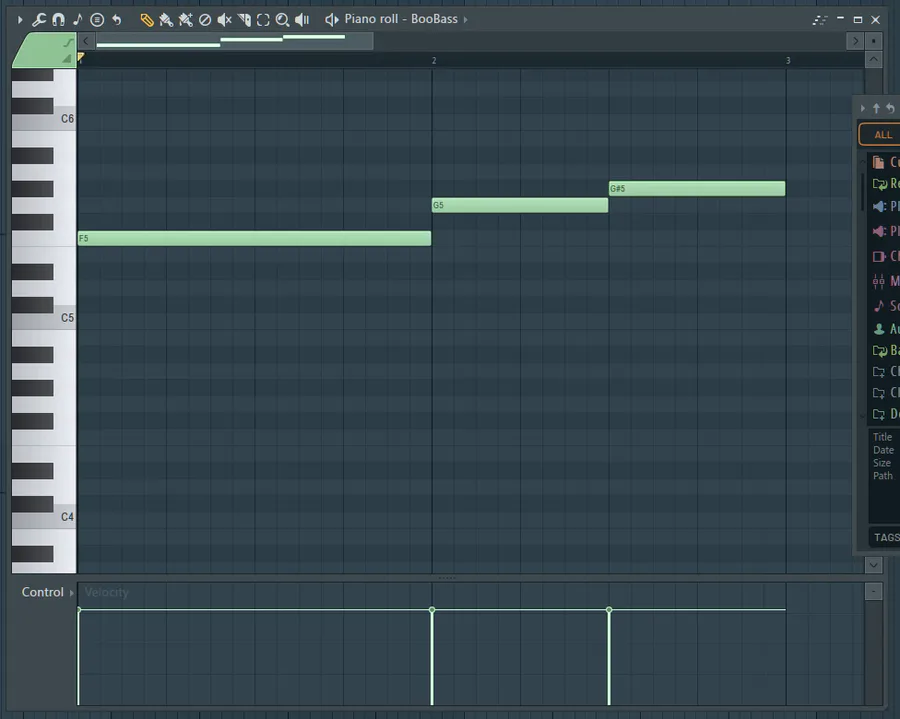The height and width of the screenshot is (719, 900).
Task: Click the velocity handle of the G#5 note
Action: tap(609, 609)
